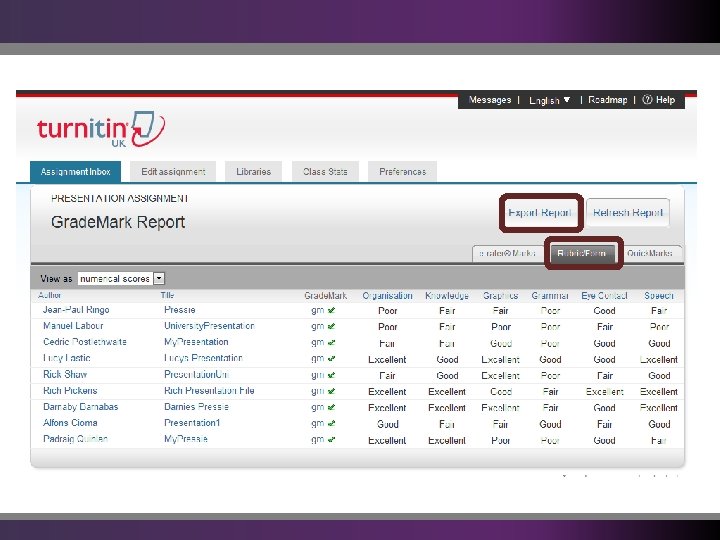Image resolution: width=720 pixels, height=540 pixels.
Task: Open author Jean-Paul Ringo
Action: [76, 310]
